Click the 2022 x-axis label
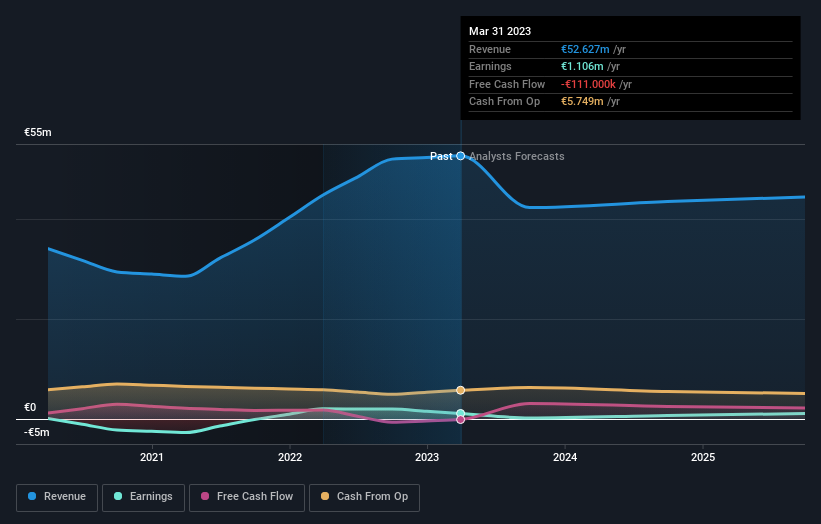The height and width of the screenshot is (524, 821). tap(290, 458)
